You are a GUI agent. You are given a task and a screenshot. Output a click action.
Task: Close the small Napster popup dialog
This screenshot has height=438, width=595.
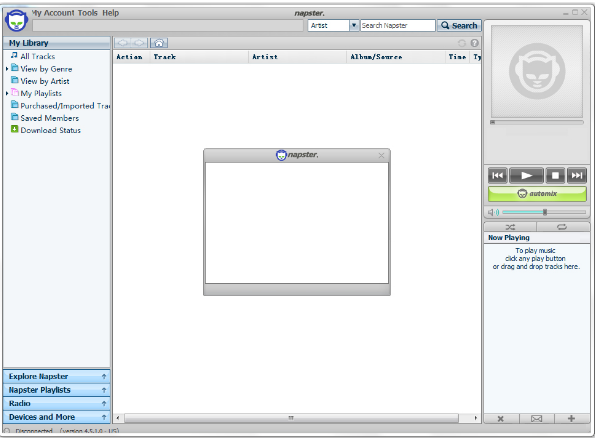tap(381, 155)
